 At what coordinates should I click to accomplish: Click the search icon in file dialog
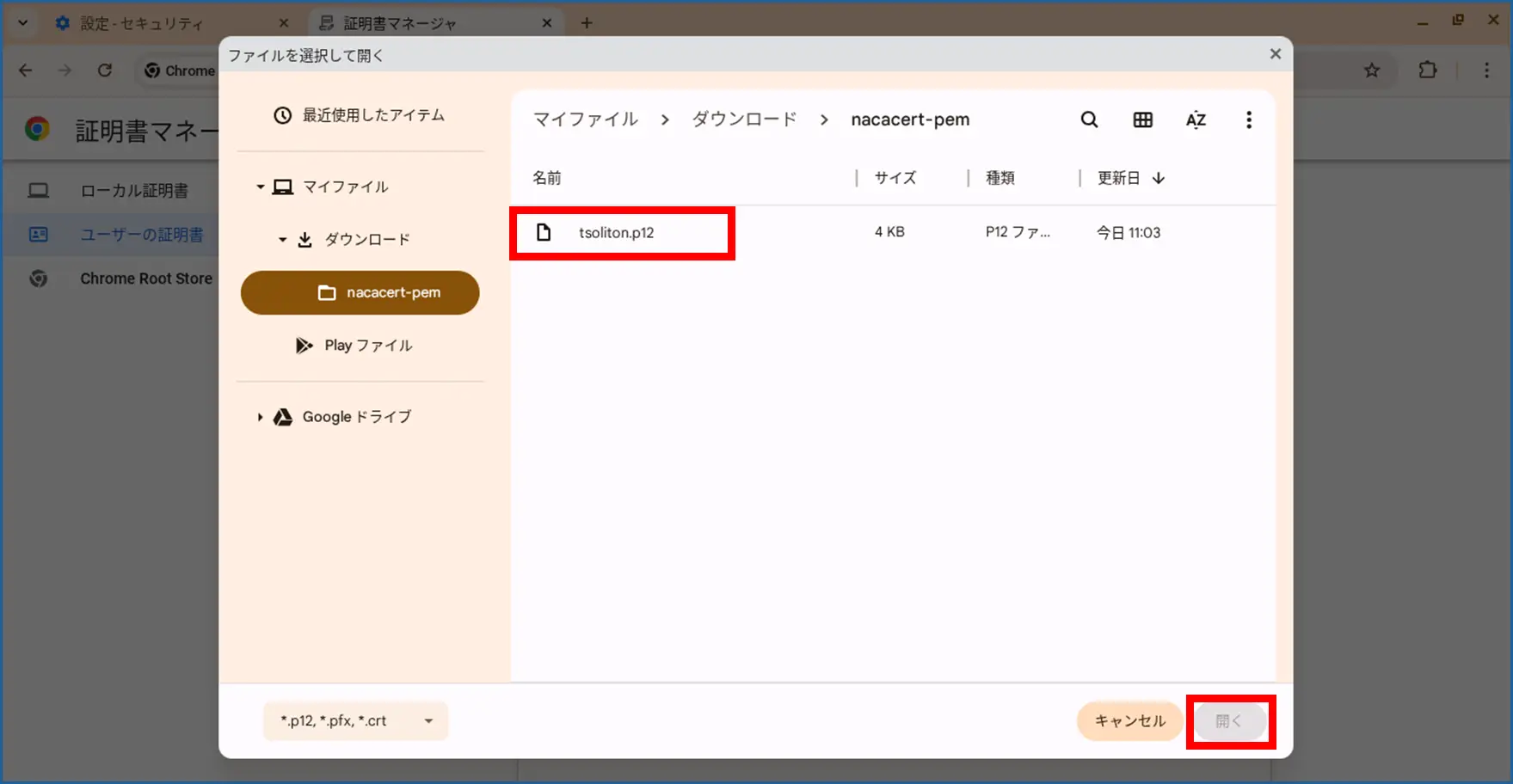point(1089,119)
